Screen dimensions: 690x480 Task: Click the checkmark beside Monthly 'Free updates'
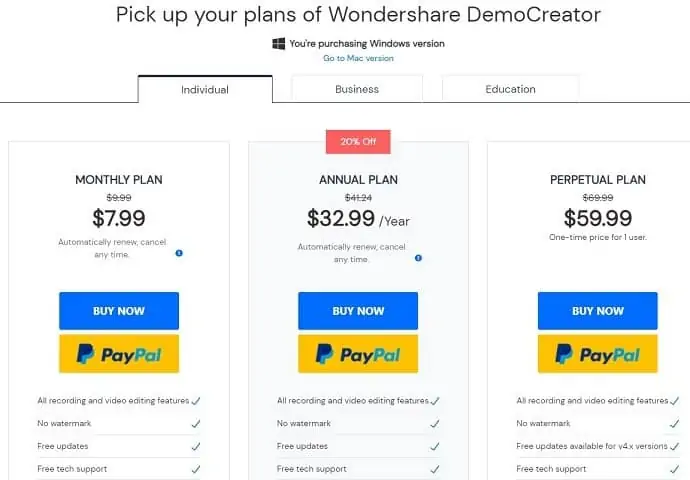(196, 447)
